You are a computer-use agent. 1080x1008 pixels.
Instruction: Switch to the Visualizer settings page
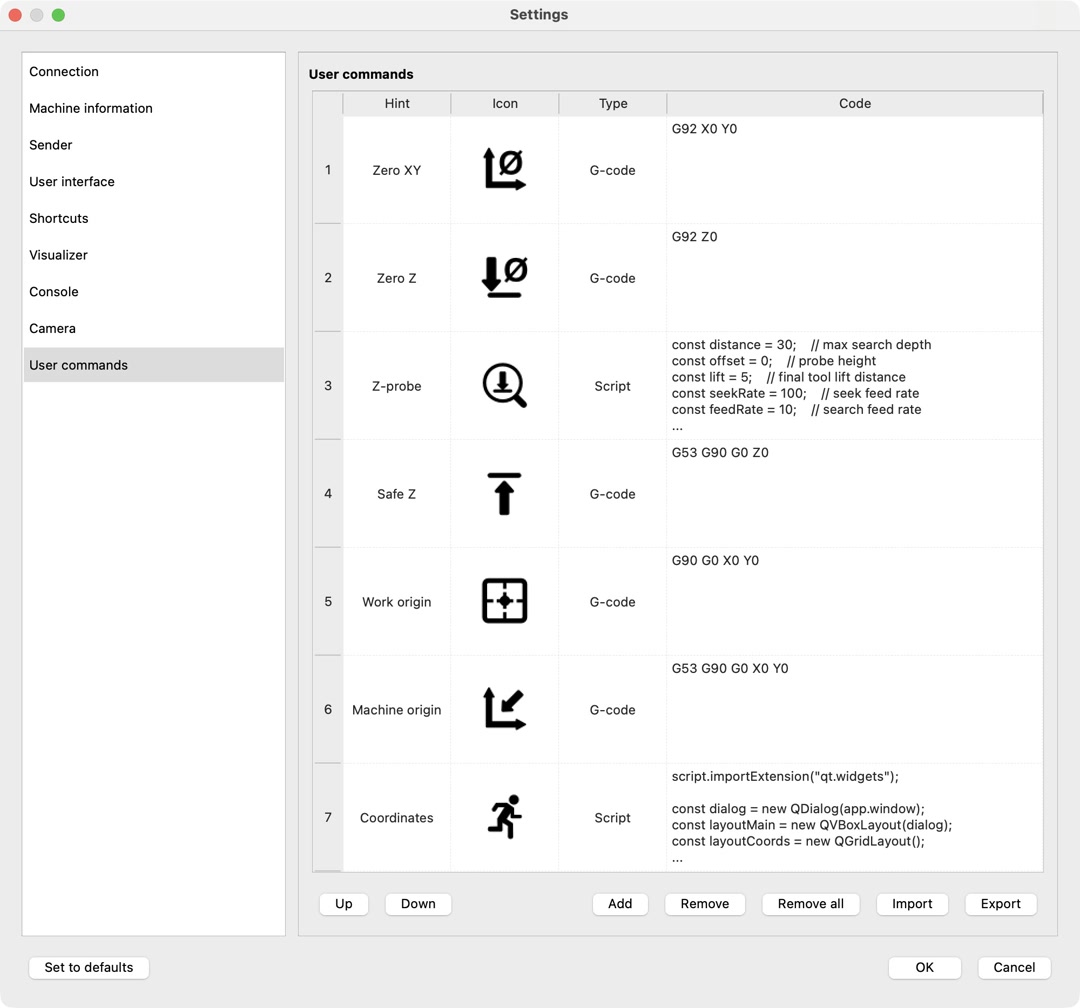point(58,255)
